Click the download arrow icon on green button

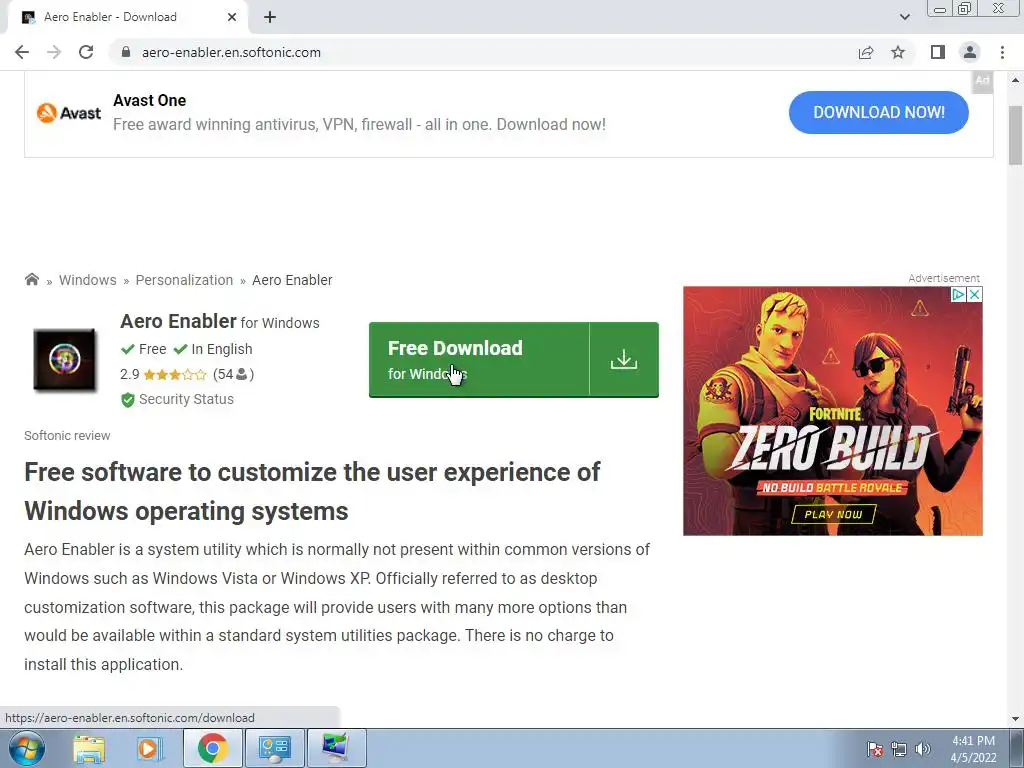tap(624, 359)
